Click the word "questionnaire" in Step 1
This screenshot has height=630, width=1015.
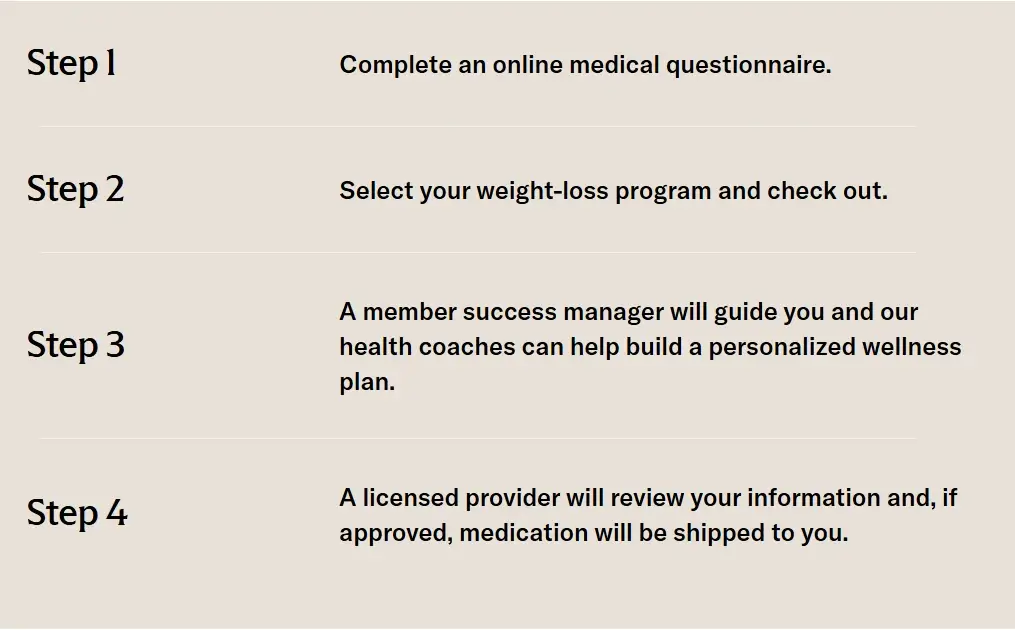[748, 66]
